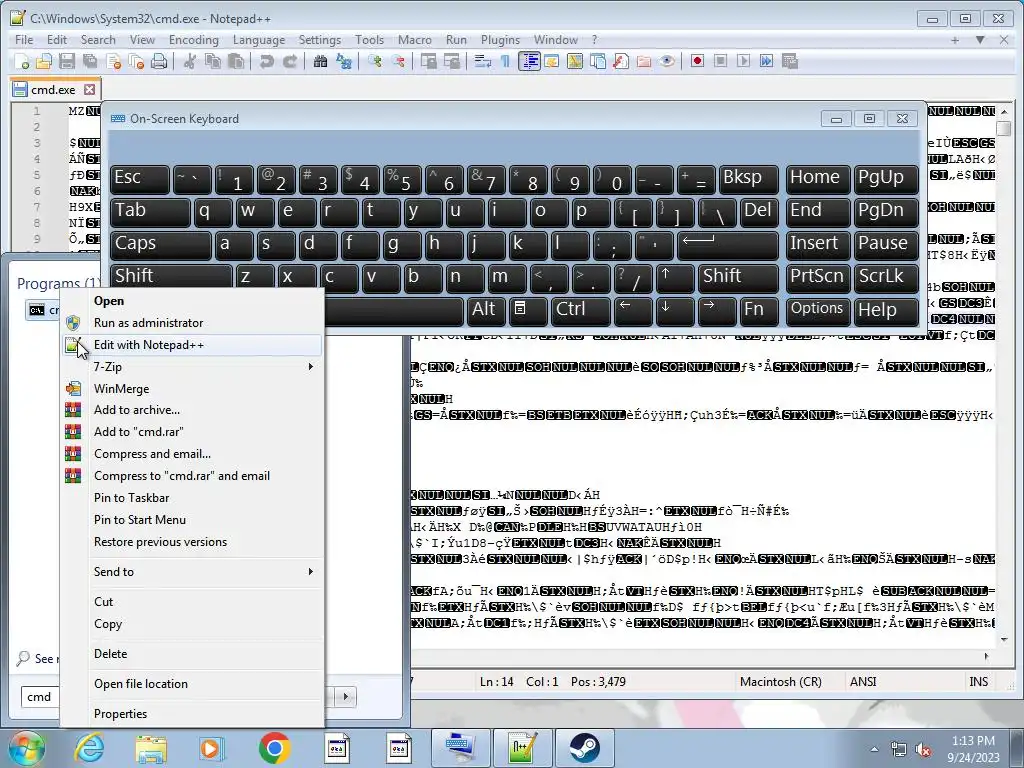Click the Save toolbar icon

click(67, 61)
